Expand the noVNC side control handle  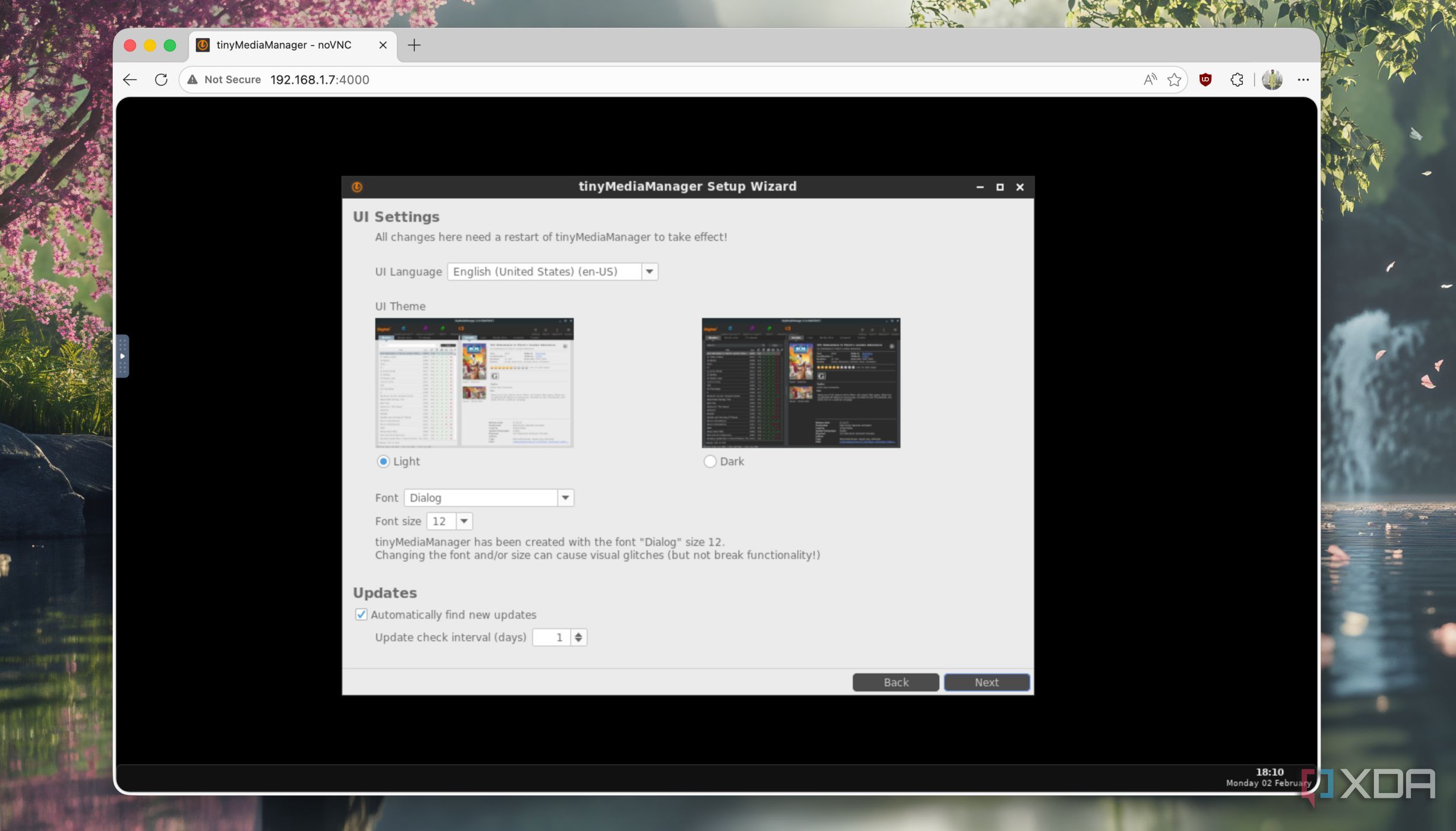click(x=122, y=356)
